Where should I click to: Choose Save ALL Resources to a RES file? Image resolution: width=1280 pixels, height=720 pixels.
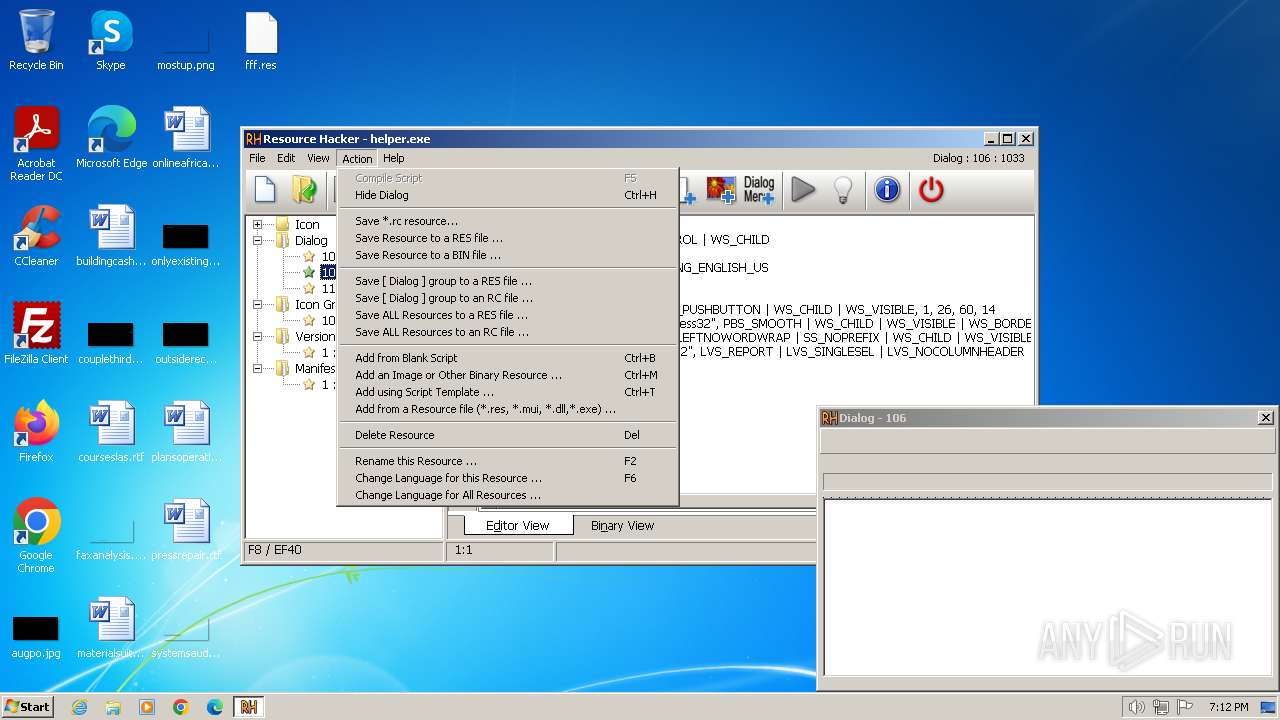(x=508, y=315)
